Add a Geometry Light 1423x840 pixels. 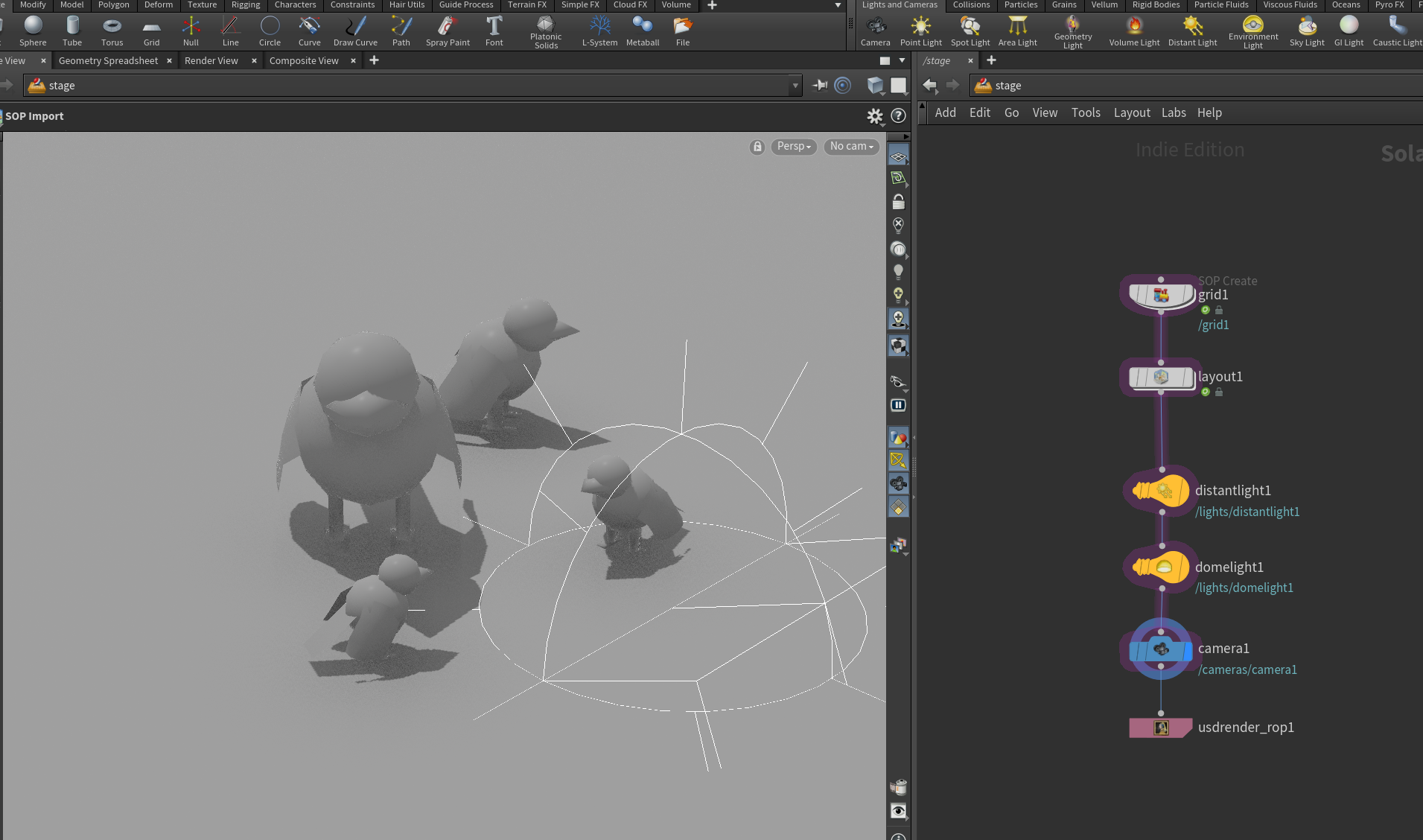[x=1073, y=33]
